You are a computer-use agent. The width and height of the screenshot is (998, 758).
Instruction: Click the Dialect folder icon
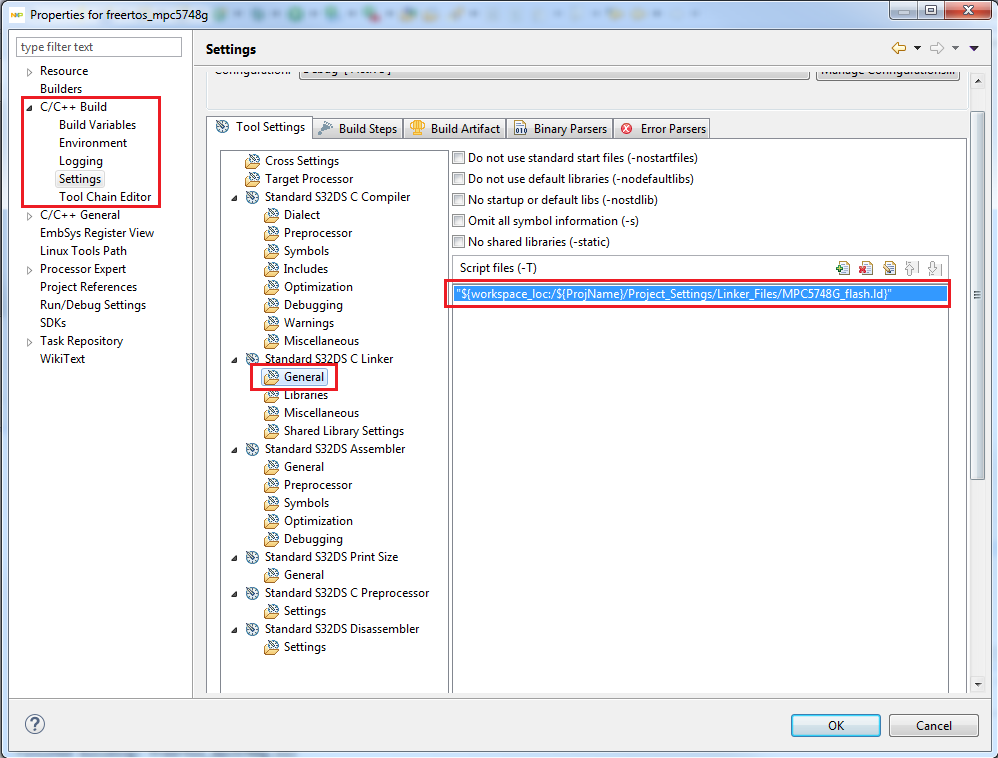click(272, 215)
